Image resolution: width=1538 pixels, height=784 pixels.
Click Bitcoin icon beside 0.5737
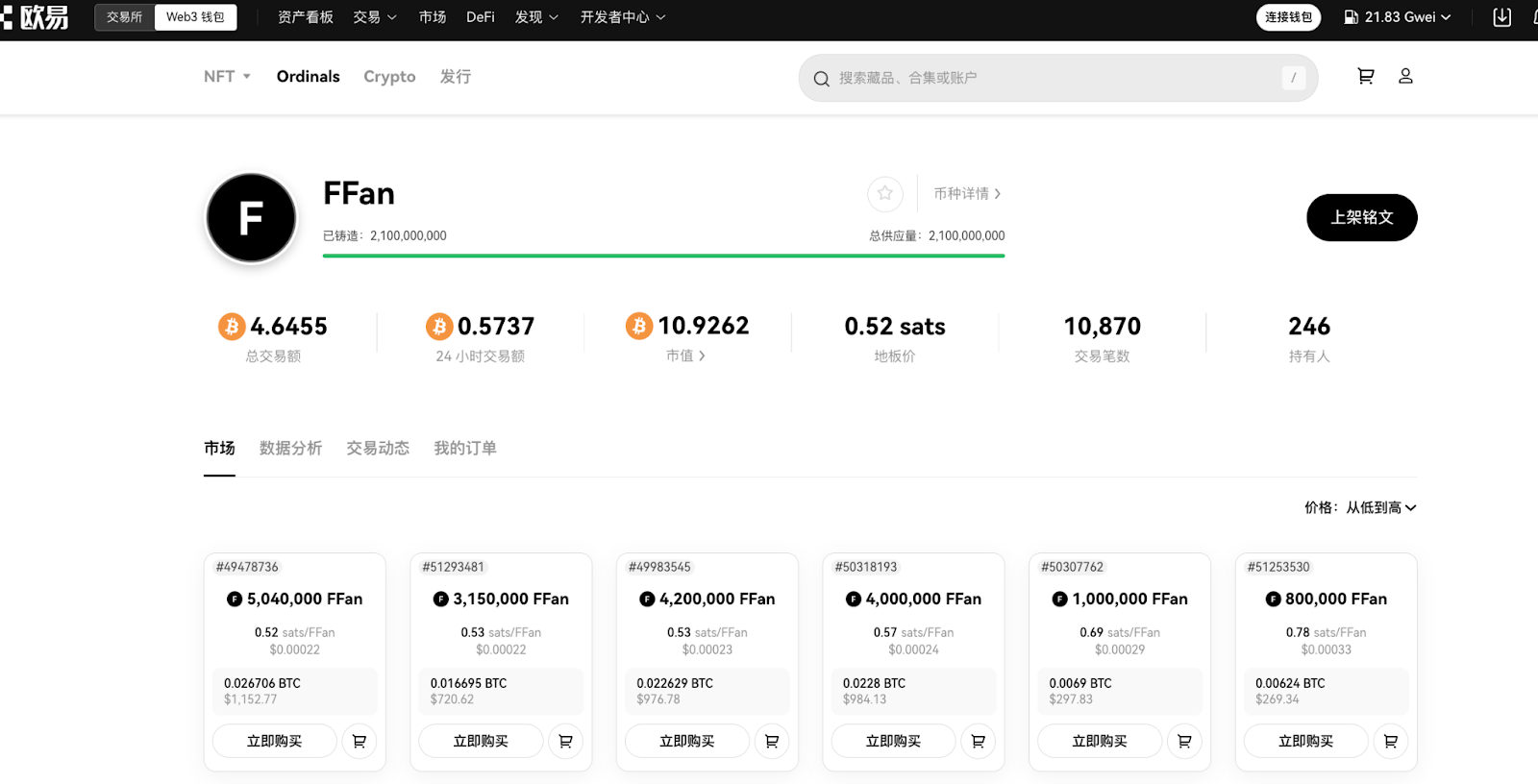[439, 327]
